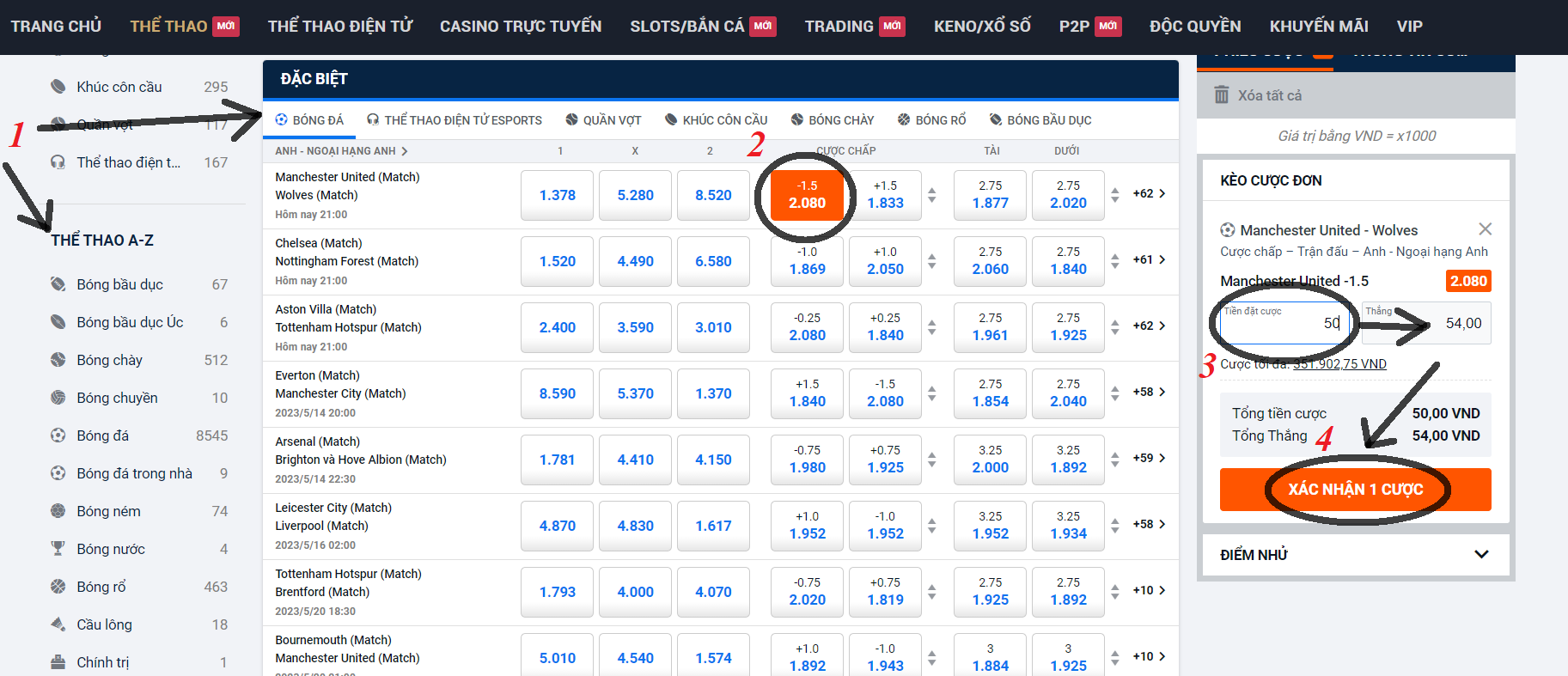Image resolution: width=1568 pixels, height=676 pixels.
Task: Open Bóng rổ 463 in sports list
Action: click(139, 587)
